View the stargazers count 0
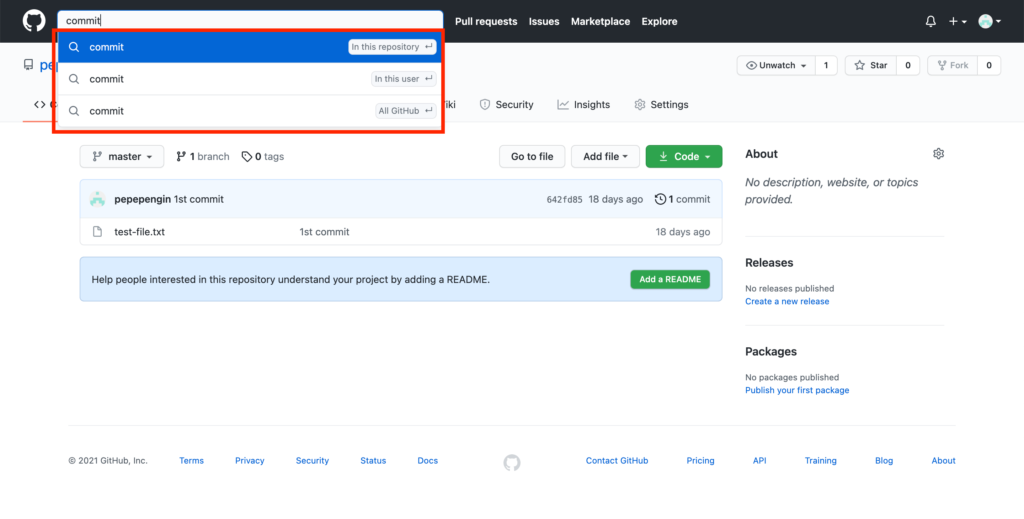Screen dimensions: 1024x519 [908, 65]
